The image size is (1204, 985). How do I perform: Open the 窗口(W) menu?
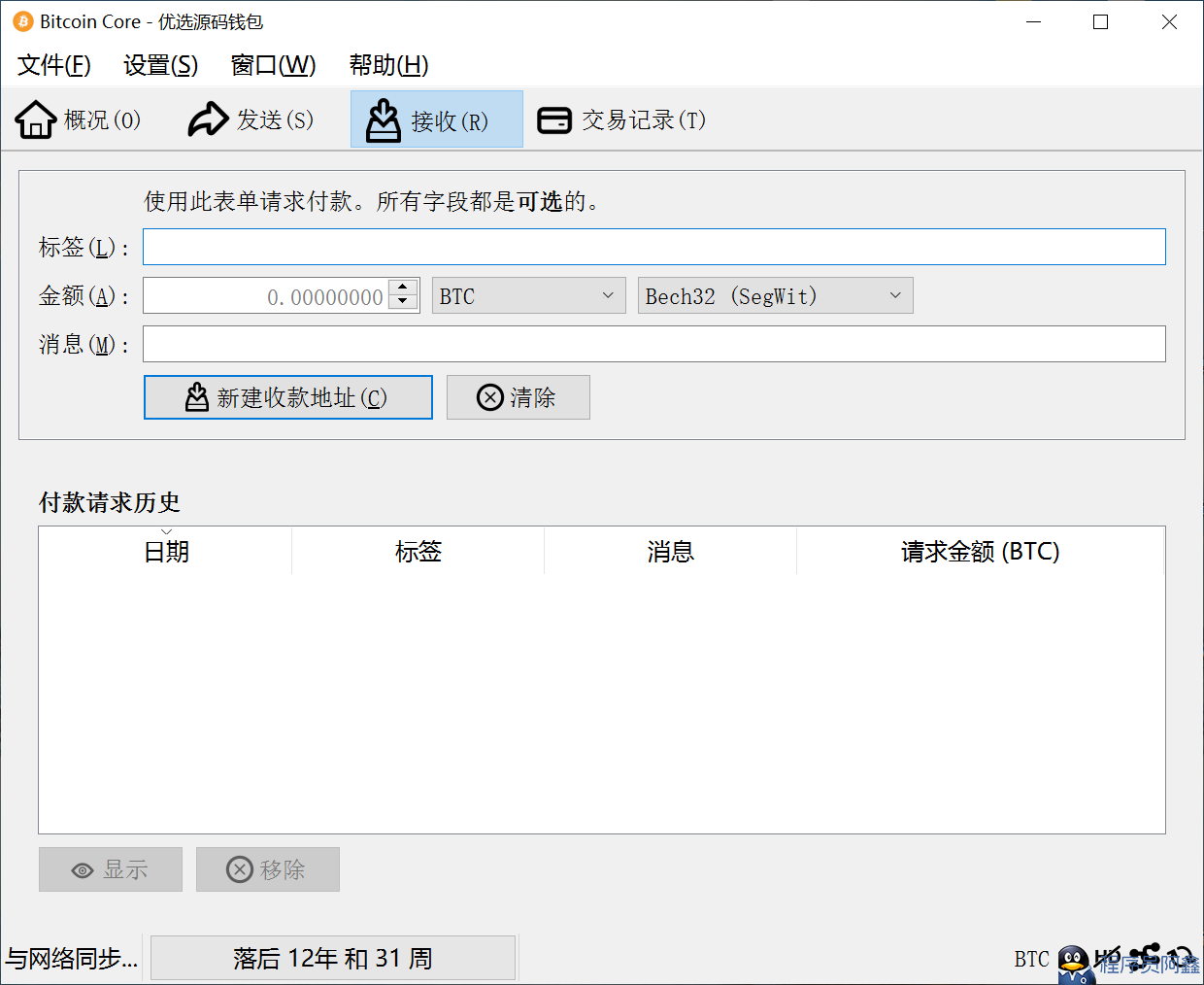click(273, 65)
